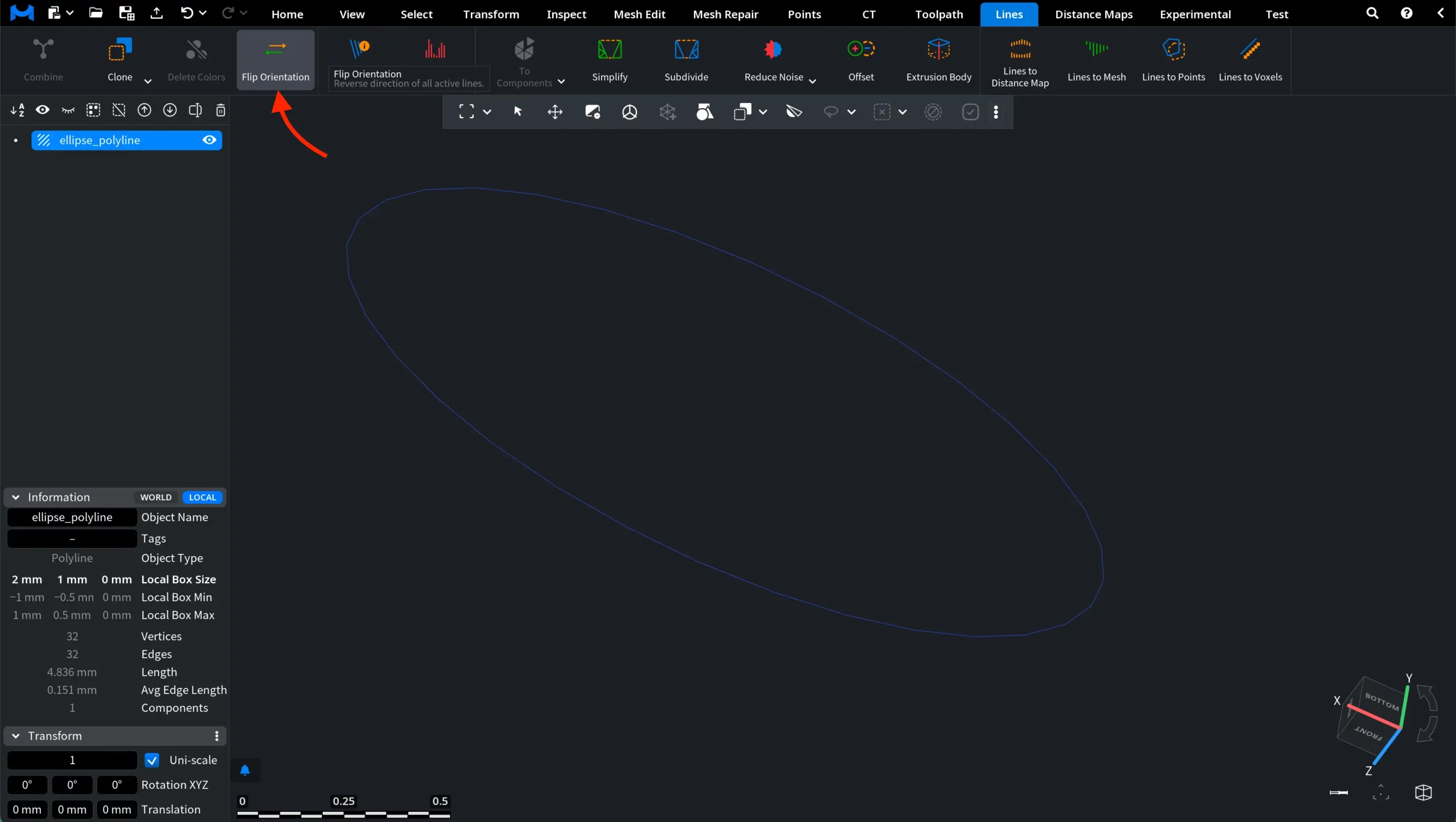Convert with Lines to Mesh

[1096, 60]
